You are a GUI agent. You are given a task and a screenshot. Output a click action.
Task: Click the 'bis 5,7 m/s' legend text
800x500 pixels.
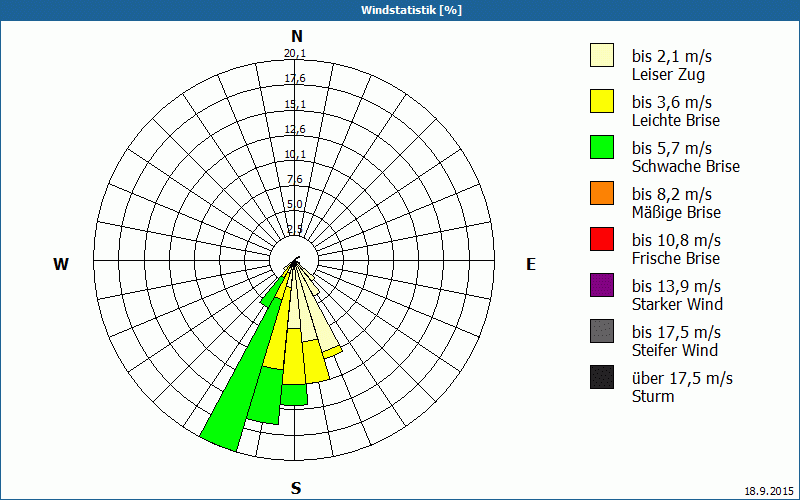[672, 148]
